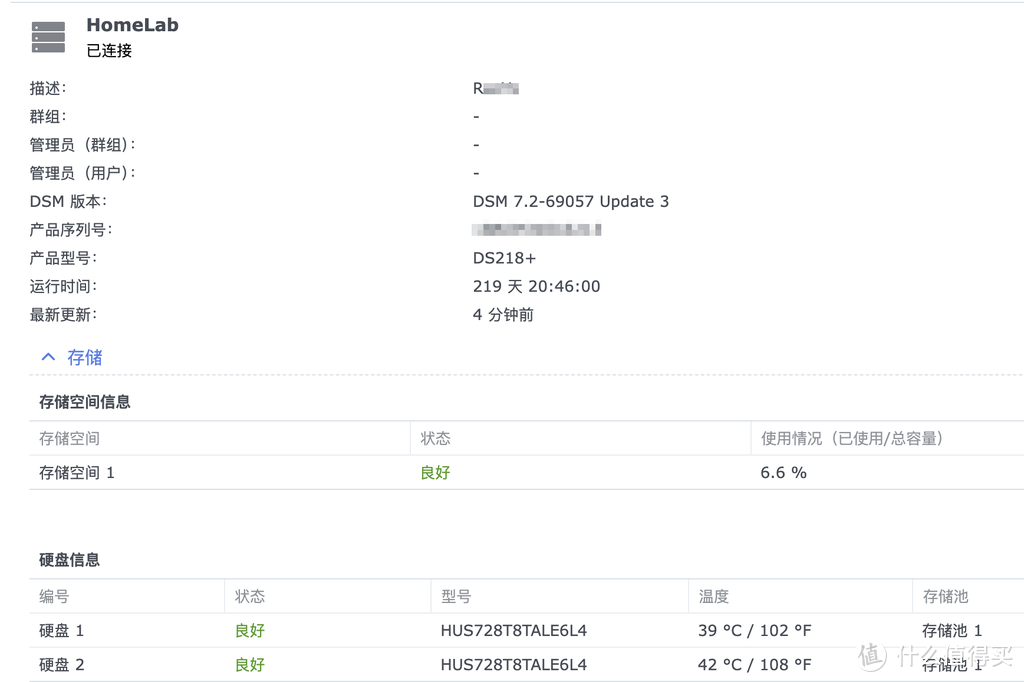Image resolution: width=1024 pixels, height=682 pixels.
Task: Click 良好 status of 硬盘 1
Action: (249, 630)
